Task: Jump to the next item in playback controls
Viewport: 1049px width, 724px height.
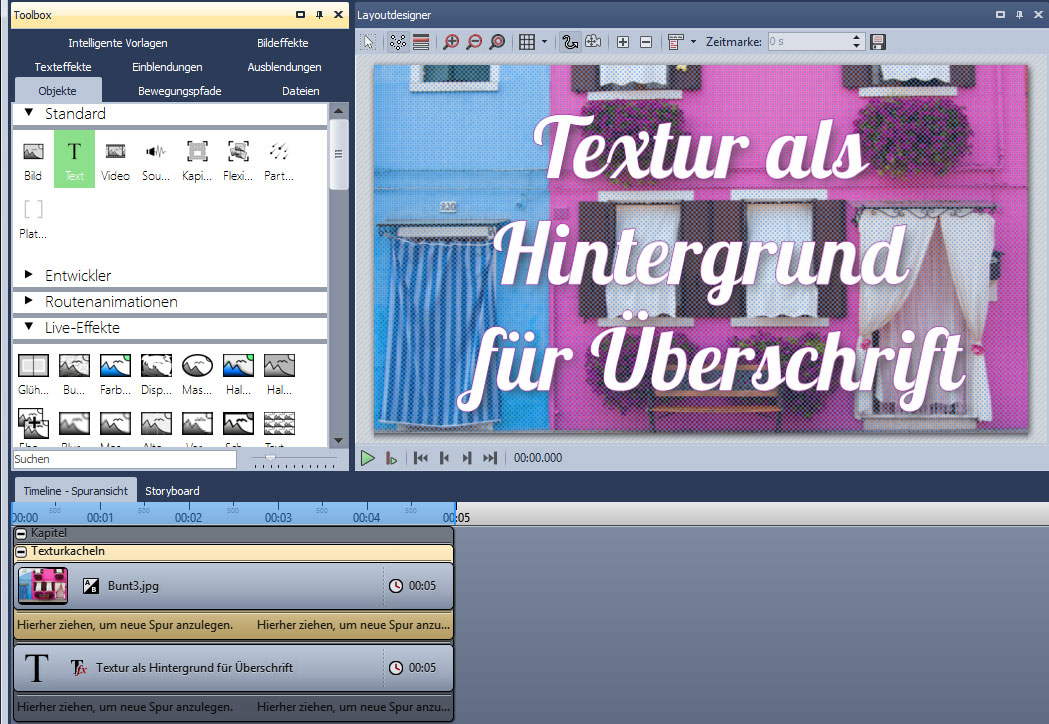Action: pyautogui.click(x=467, y=458)
